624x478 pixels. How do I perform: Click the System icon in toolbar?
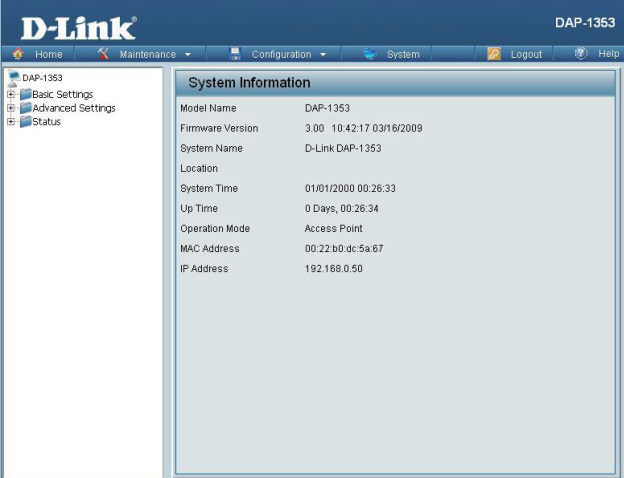[370, 54]
